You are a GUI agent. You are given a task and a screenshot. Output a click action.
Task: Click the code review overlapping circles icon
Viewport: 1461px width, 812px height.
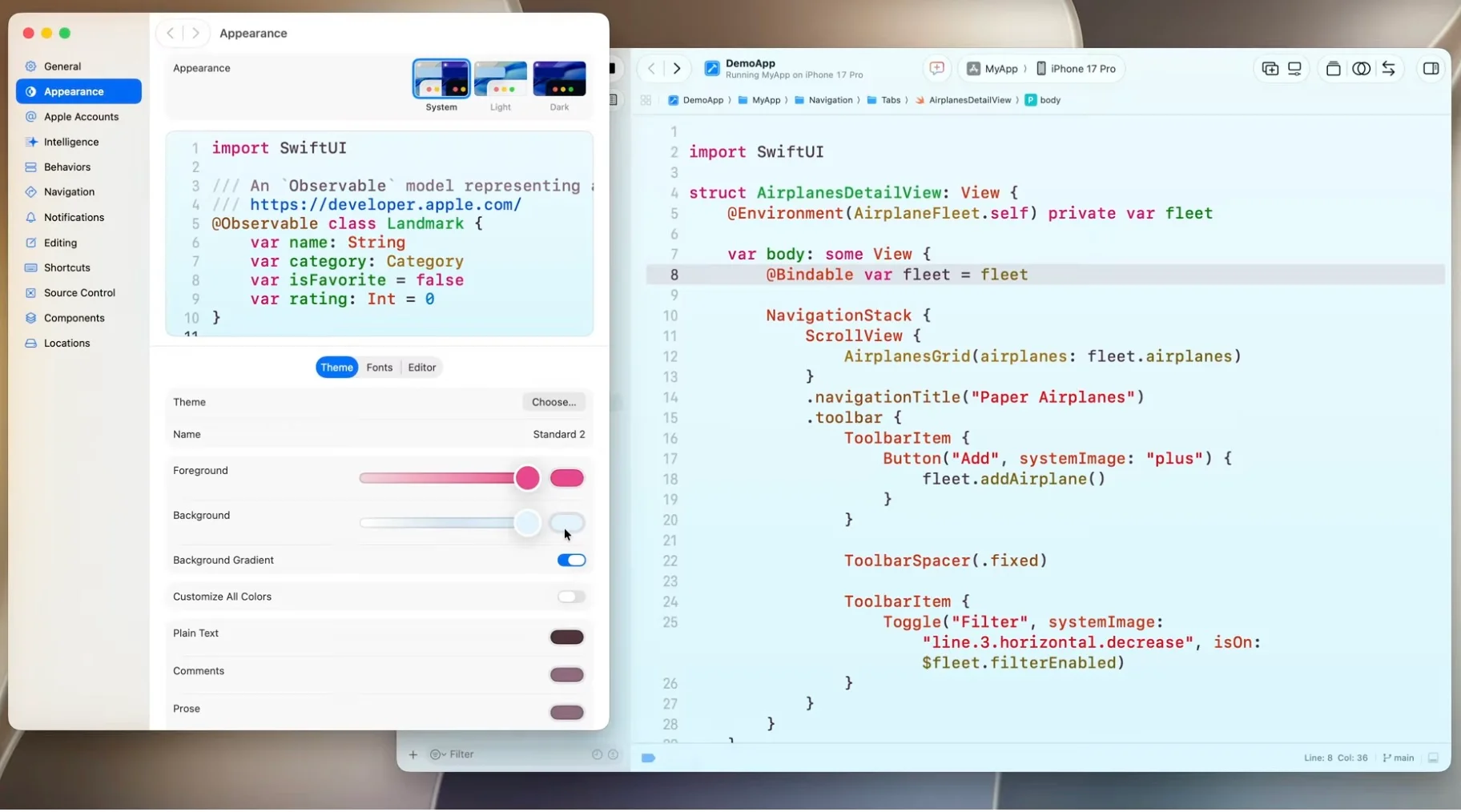pos(1361,69)
